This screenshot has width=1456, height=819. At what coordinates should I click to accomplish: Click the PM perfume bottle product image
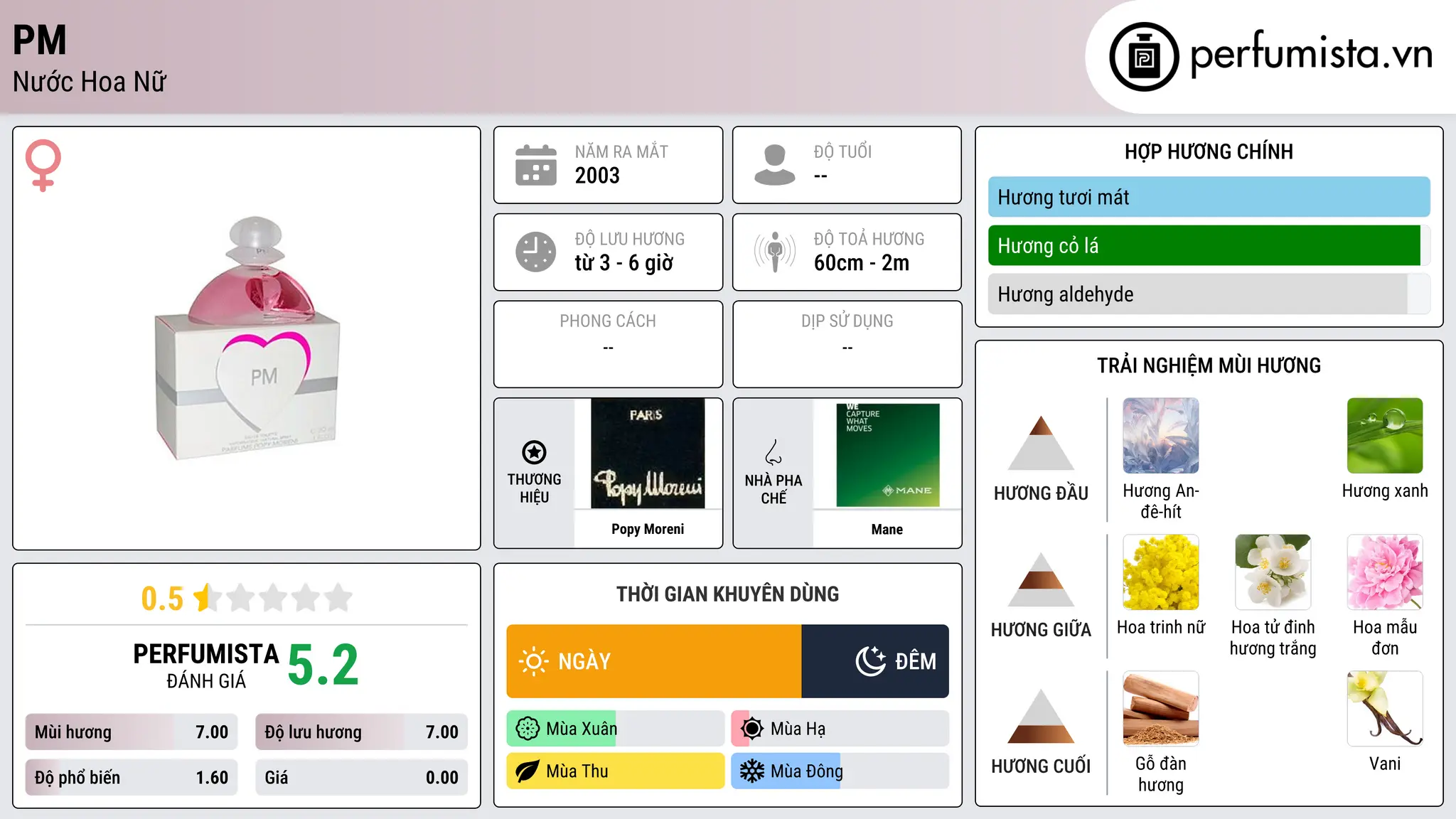coord(247,338)
